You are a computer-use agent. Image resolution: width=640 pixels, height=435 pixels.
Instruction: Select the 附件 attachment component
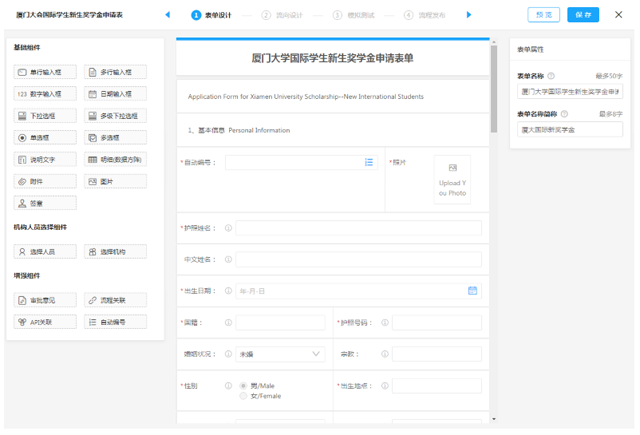pyautogui.click(x=45, y=181)
